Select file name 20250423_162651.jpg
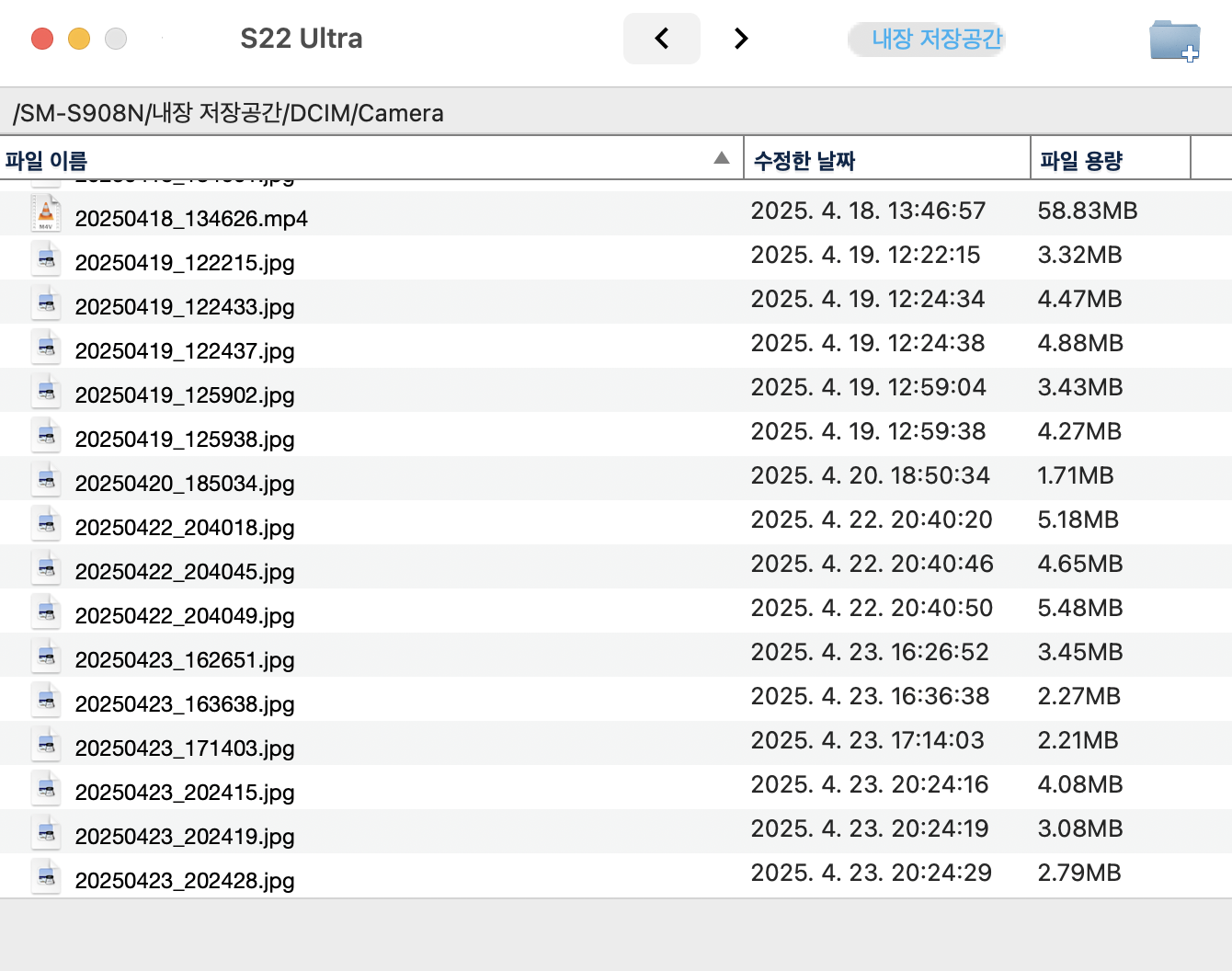The image size is (1232, 971). coord(185,660)
